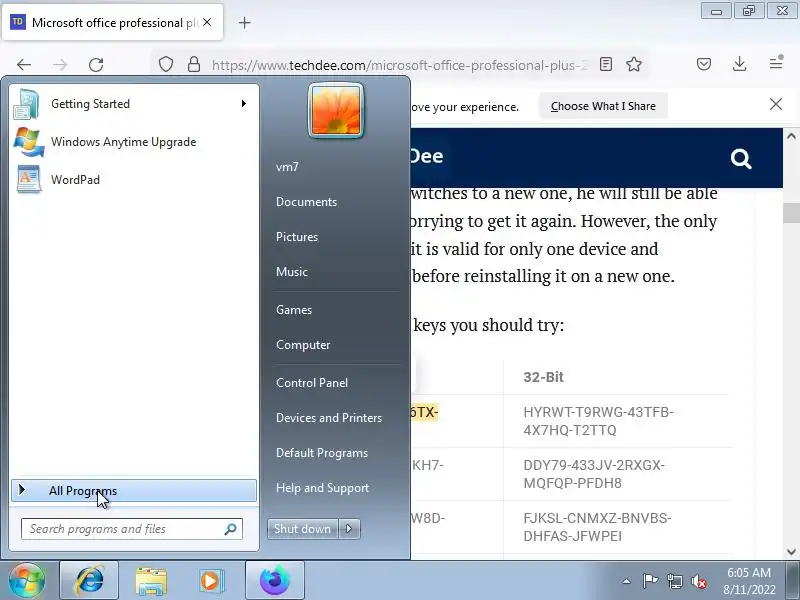Click the page scrollbar thumb
The width and height of the screenshot is (800, 600).
point(791,213)
